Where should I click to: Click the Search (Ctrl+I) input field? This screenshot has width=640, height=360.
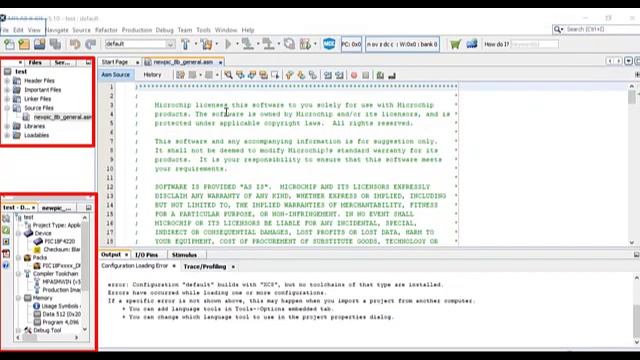point(602,29)
